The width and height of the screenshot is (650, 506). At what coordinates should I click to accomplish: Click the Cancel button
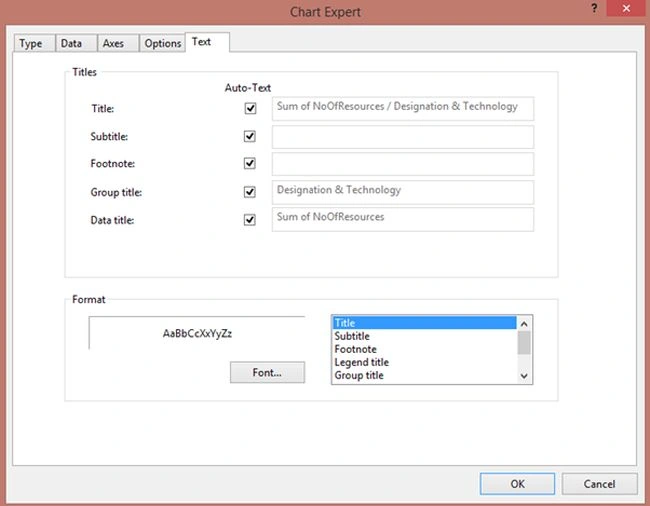point(599,484)
